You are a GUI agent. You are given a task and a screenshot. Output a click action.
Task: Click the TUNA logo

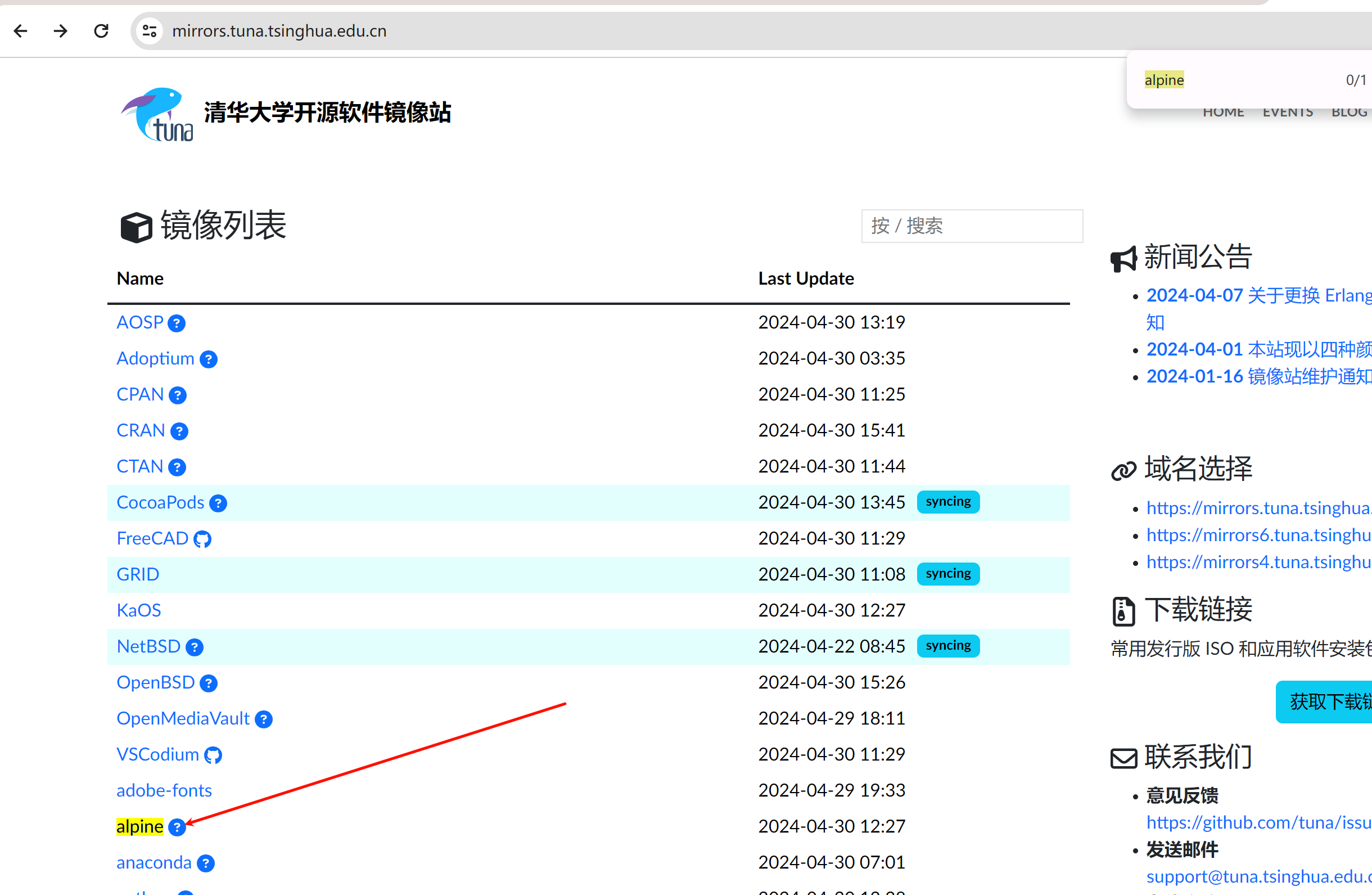[x=157, y=114]
